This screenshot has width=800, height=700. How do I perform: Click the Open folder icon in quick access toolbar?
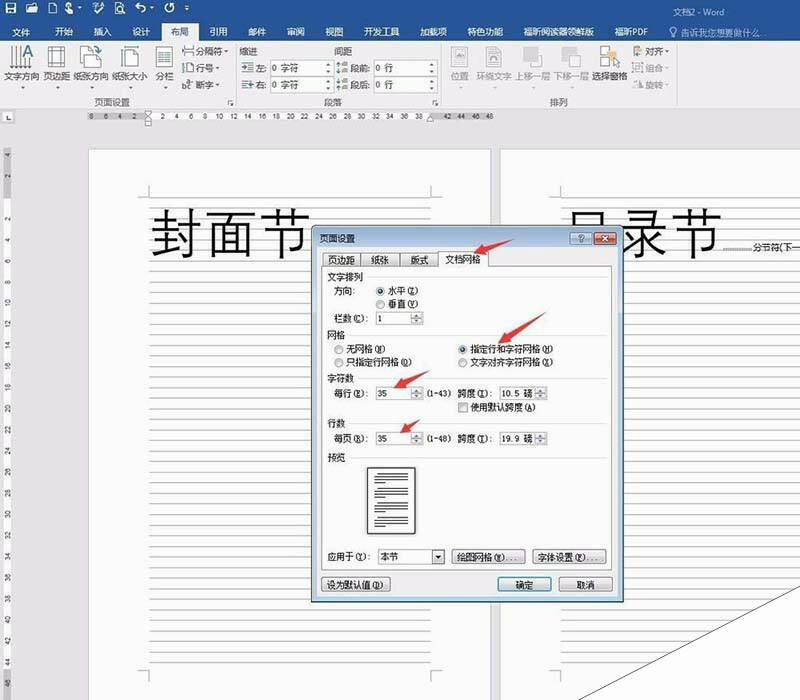pos(32,8)
